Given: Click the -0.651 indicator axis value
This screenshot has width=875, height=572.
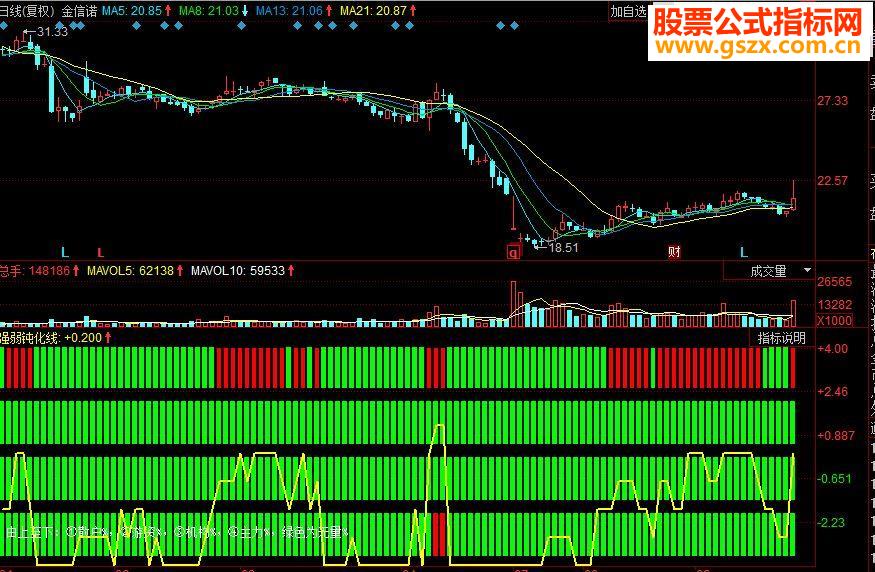Looking at the screenshot, I should click(834, 479).
